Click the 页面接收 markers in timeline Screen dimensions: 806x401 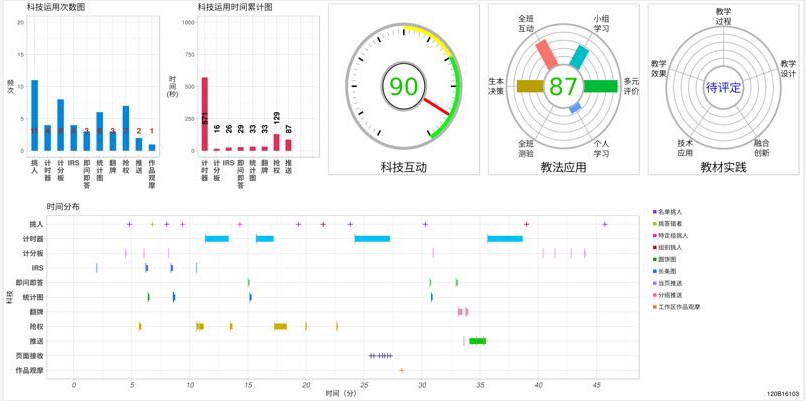380,355
